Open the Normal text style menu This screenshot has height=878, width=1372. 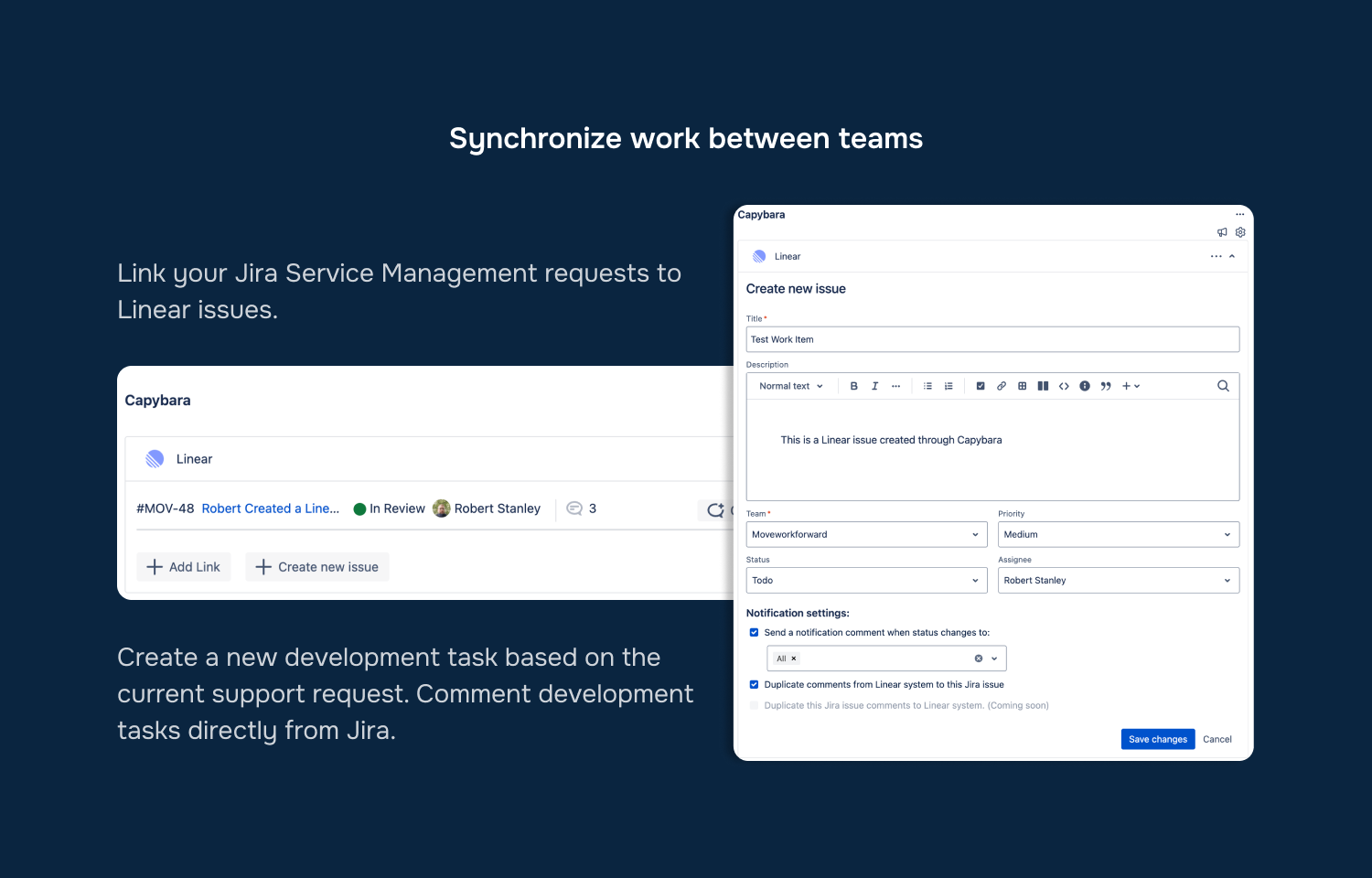pos(789,385)
